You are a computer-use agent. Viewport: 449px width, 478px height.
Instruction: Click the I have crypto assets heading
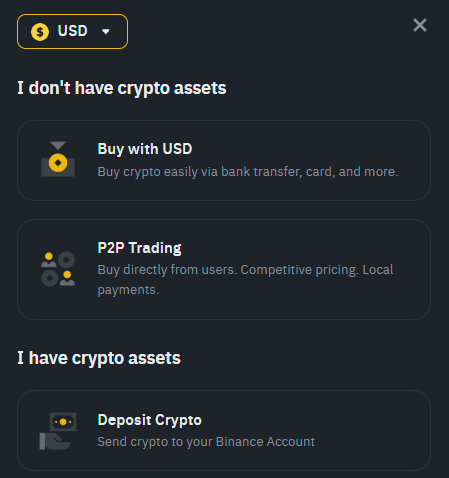coord(99,358)
